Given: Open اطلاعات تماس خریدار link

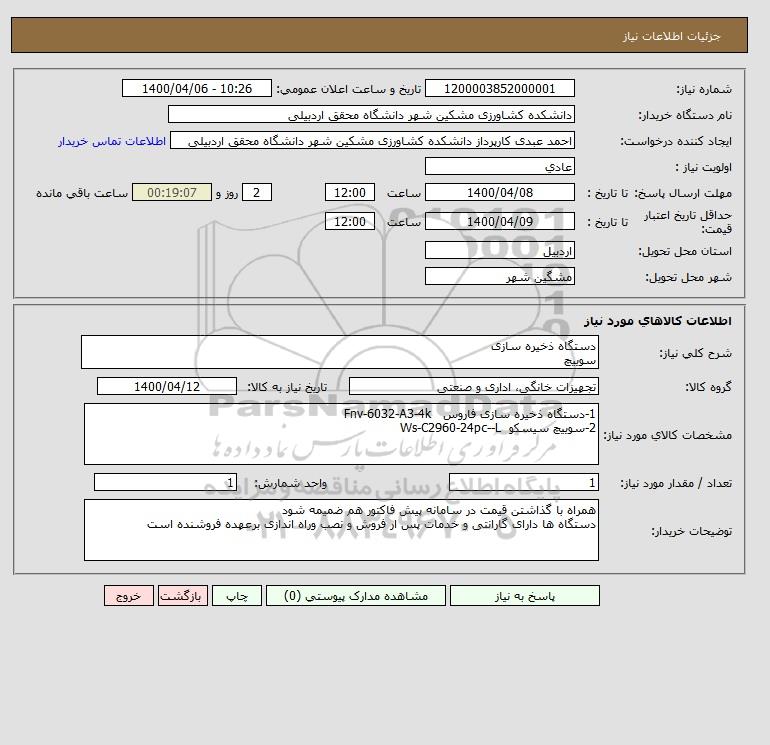Looking at the screenshot, I should pyautogui.click(x=112, y=141).
